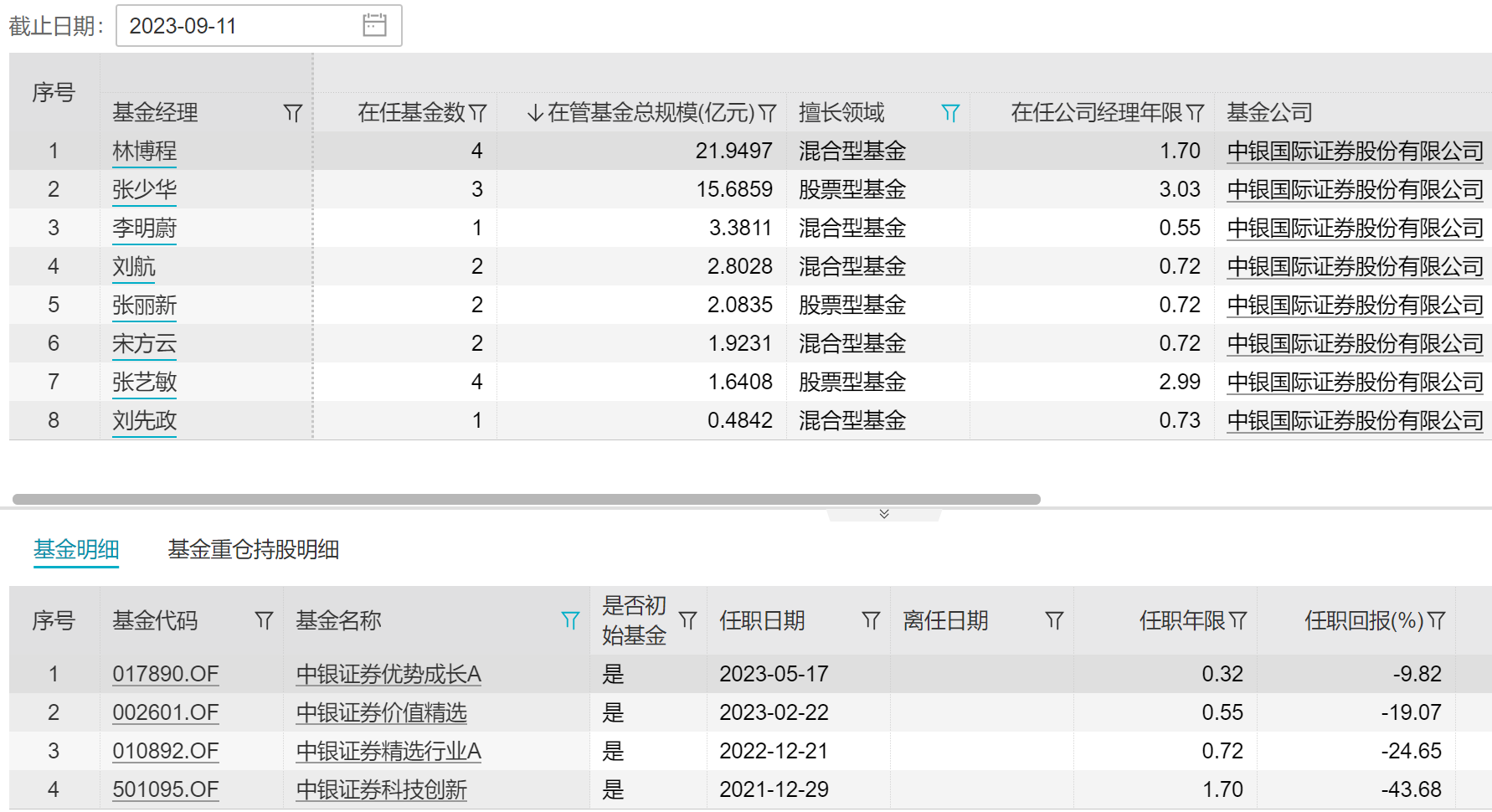Open filter dropdown for 任职年限 column
The height and width of the screenshot is (812, 1492).
pos(1238,620)
